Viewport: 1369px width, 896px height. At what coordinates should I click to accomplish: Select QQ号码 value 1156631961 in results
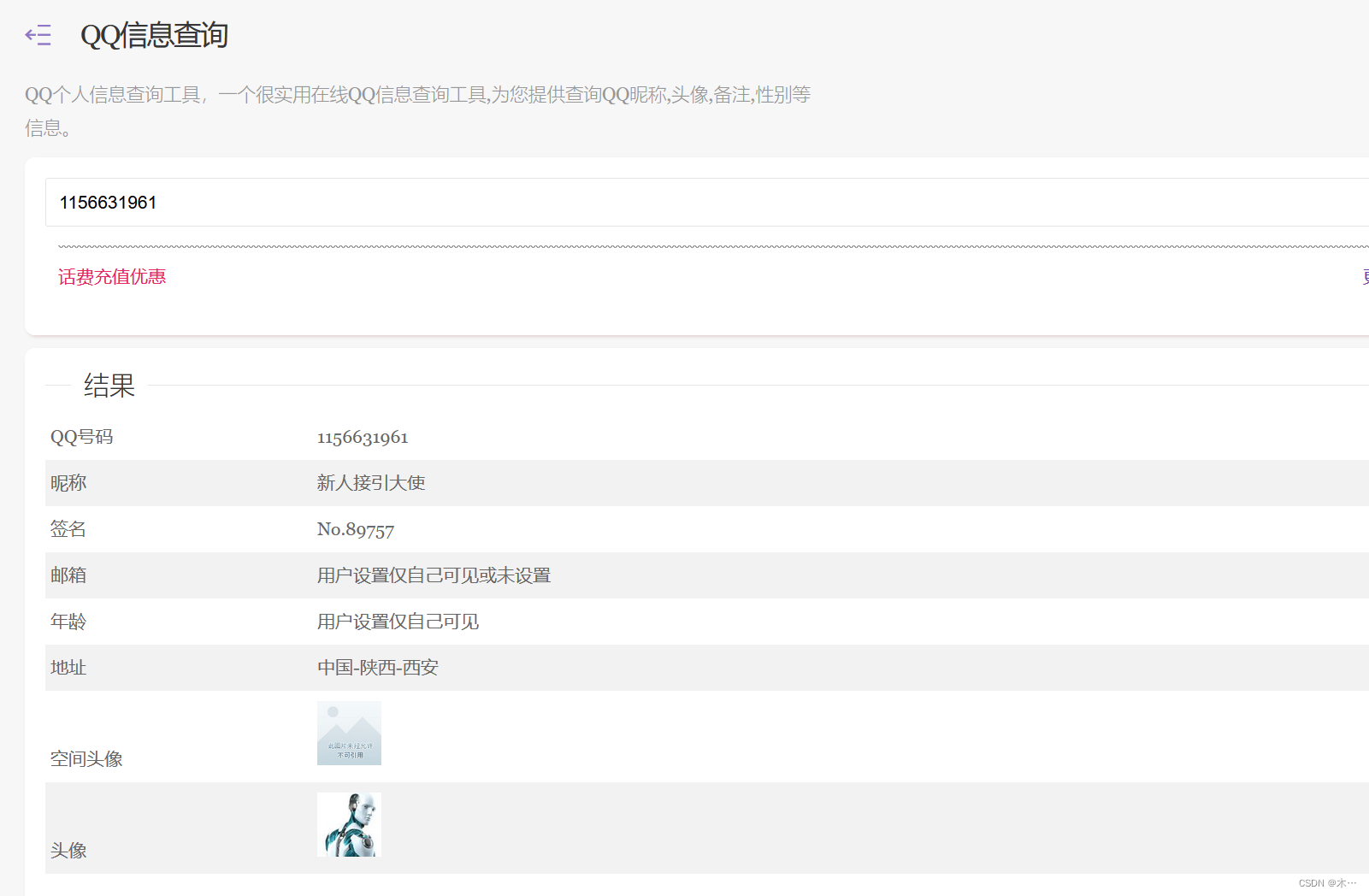(x=363, y=438)
